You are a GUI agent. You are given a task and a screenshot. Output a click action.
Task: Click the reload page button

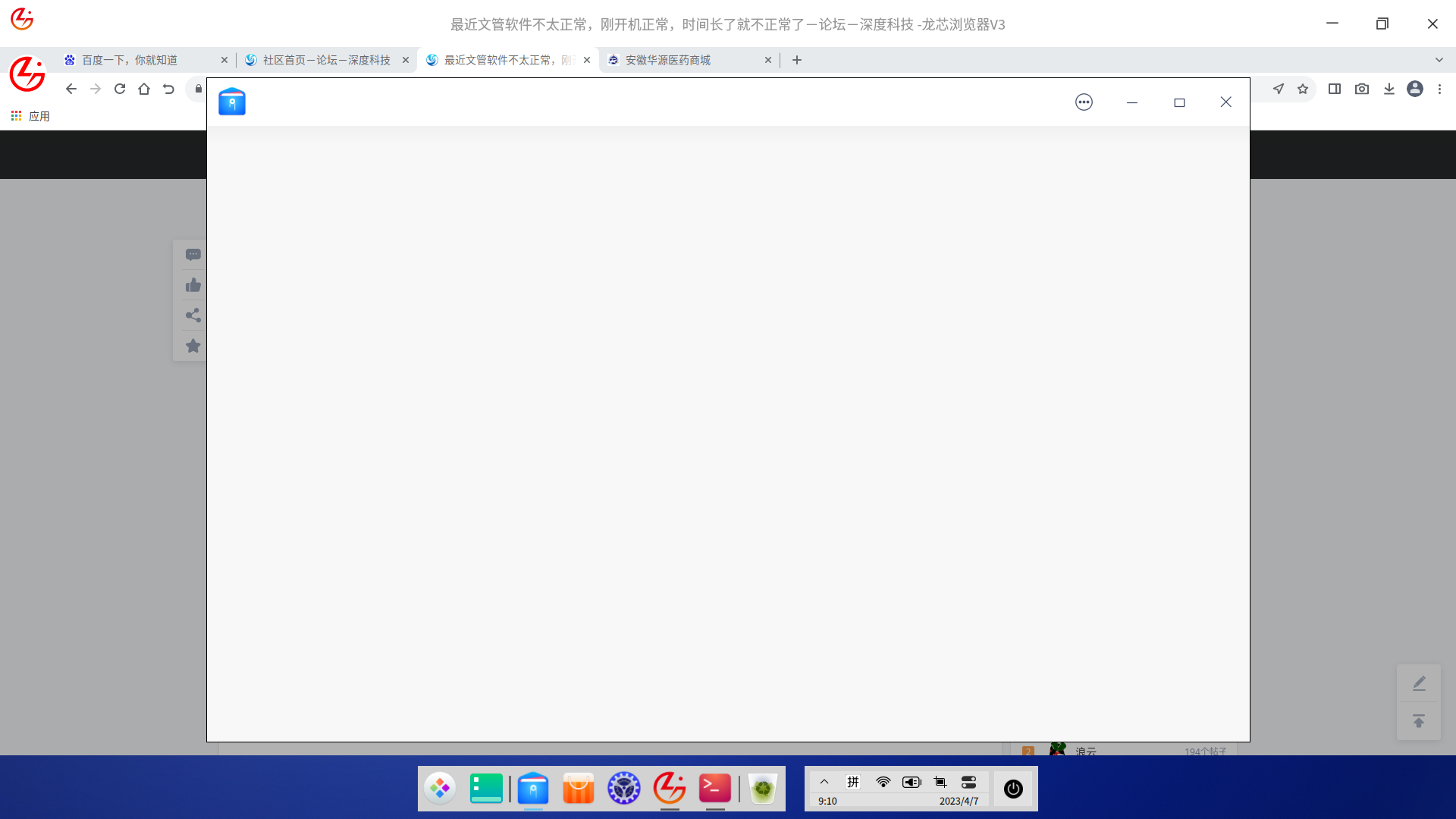pyautogui.click(x=120, y=89)
